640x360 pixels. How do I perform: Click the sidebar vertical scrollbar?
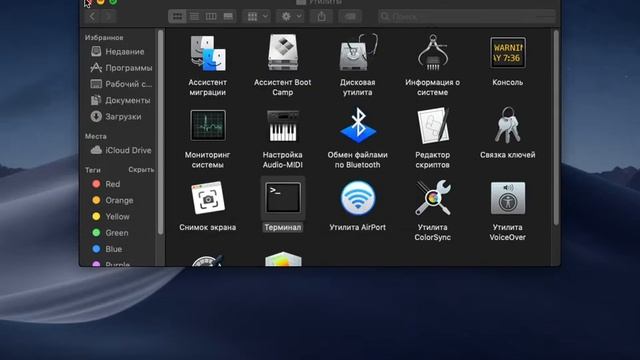[x=160, y=133]
